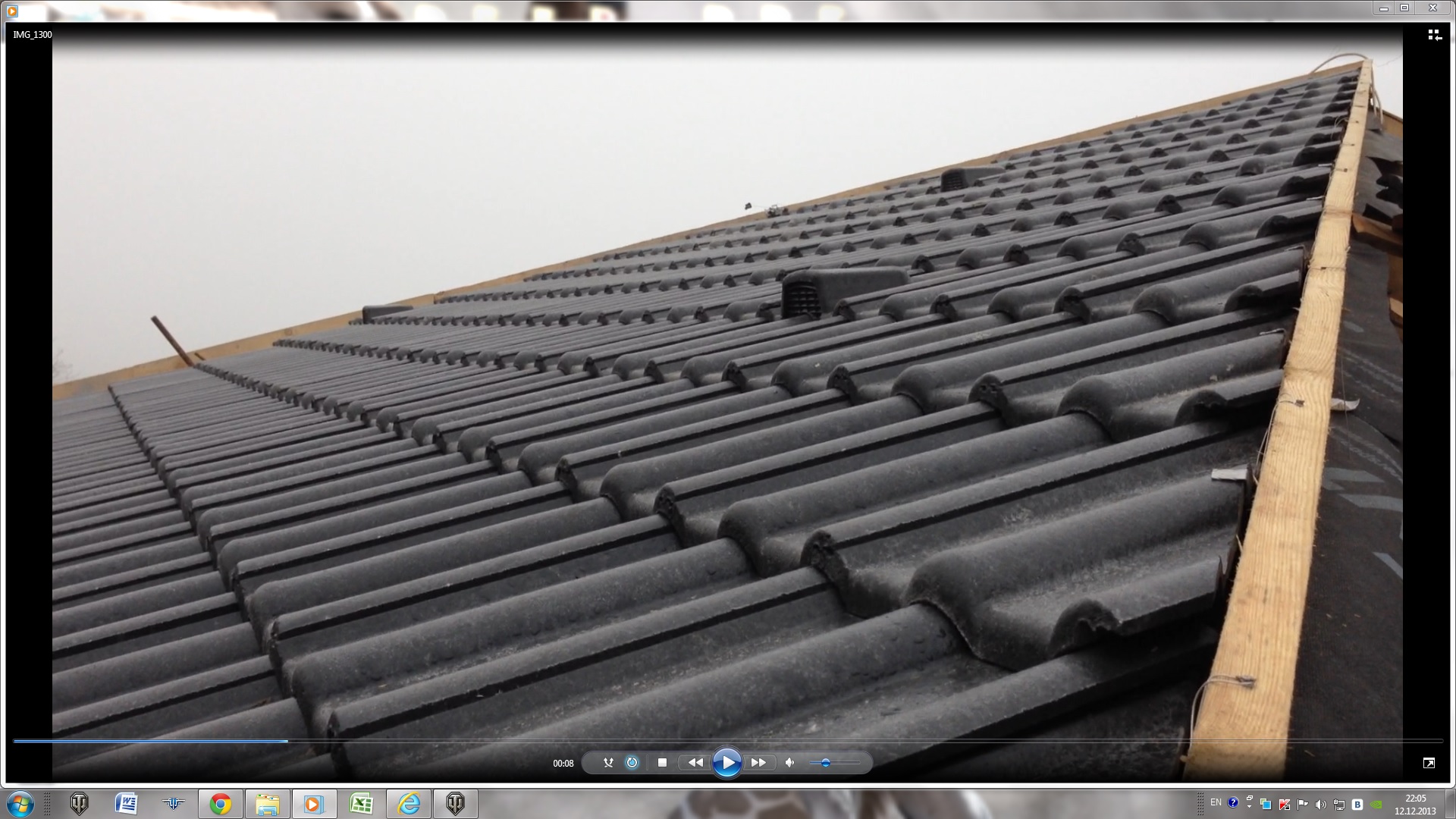
Task: Select Windows Media Player taskbar button
Action: (x=315, y=804)
